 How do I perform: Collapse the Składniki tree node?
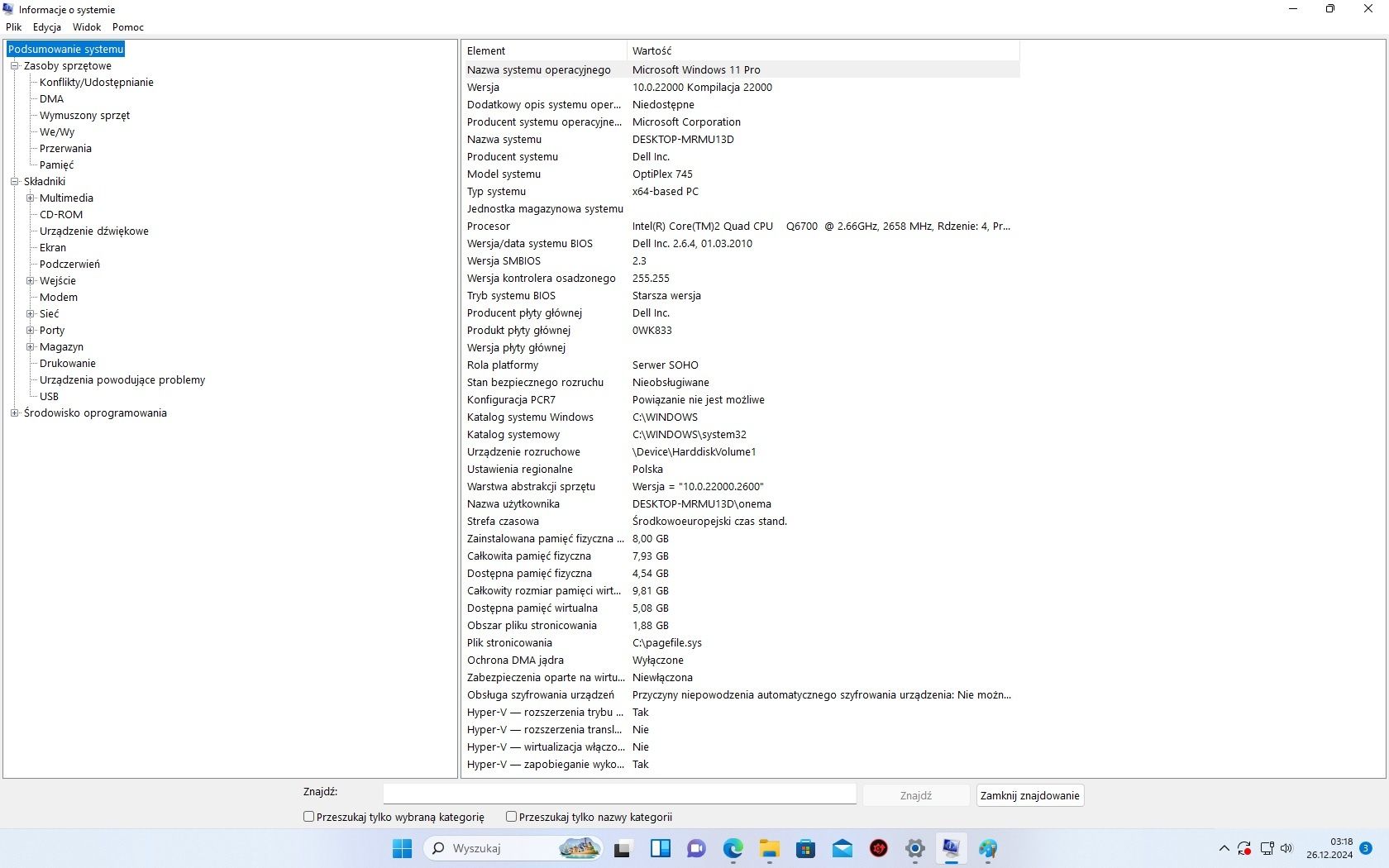[x=14, y=181]
